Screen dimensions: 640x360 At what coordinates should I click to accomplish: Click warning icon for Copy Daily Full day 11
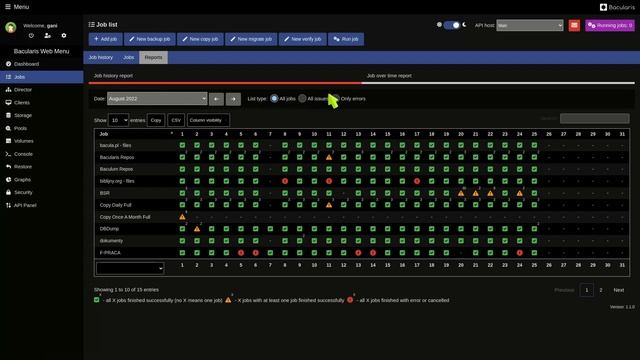(x=329, y=205)
